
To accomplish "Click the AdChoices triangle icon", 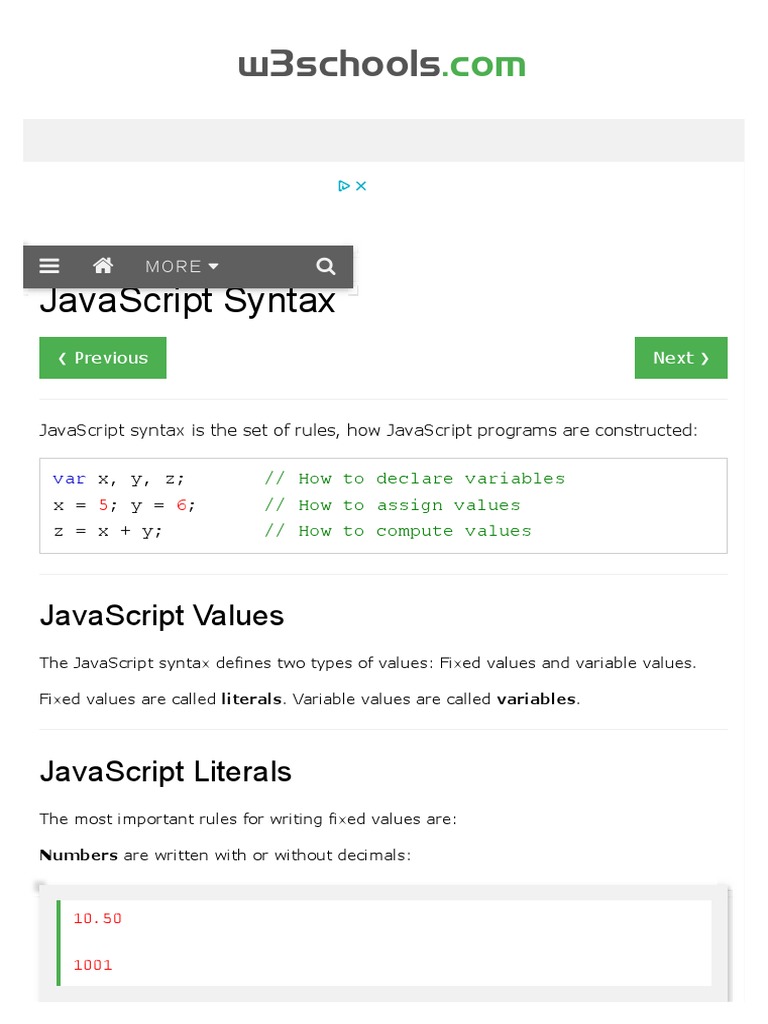I will (x=343, y=186).
